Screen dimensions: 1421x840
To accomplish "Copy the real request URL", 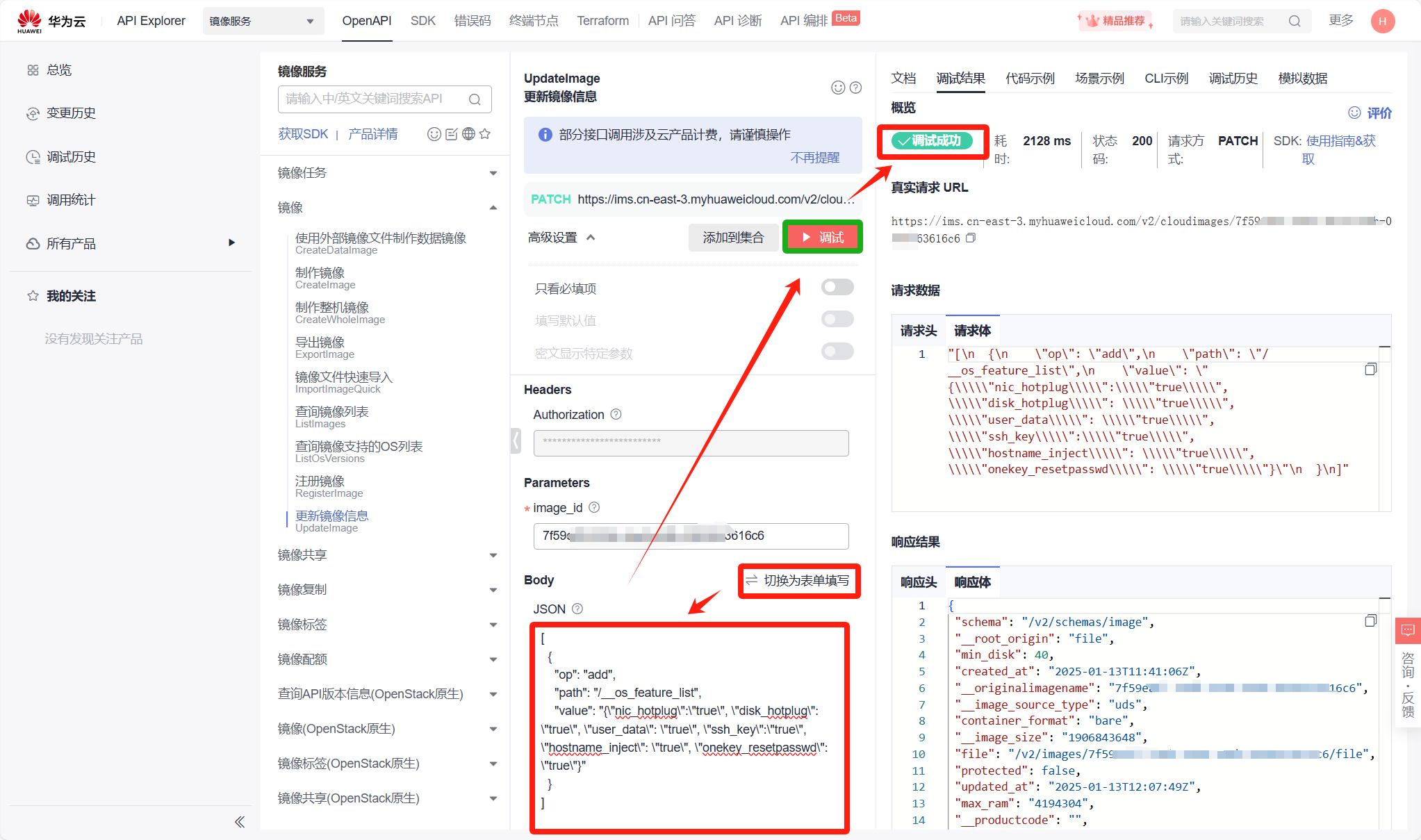I will click(971, 238).
